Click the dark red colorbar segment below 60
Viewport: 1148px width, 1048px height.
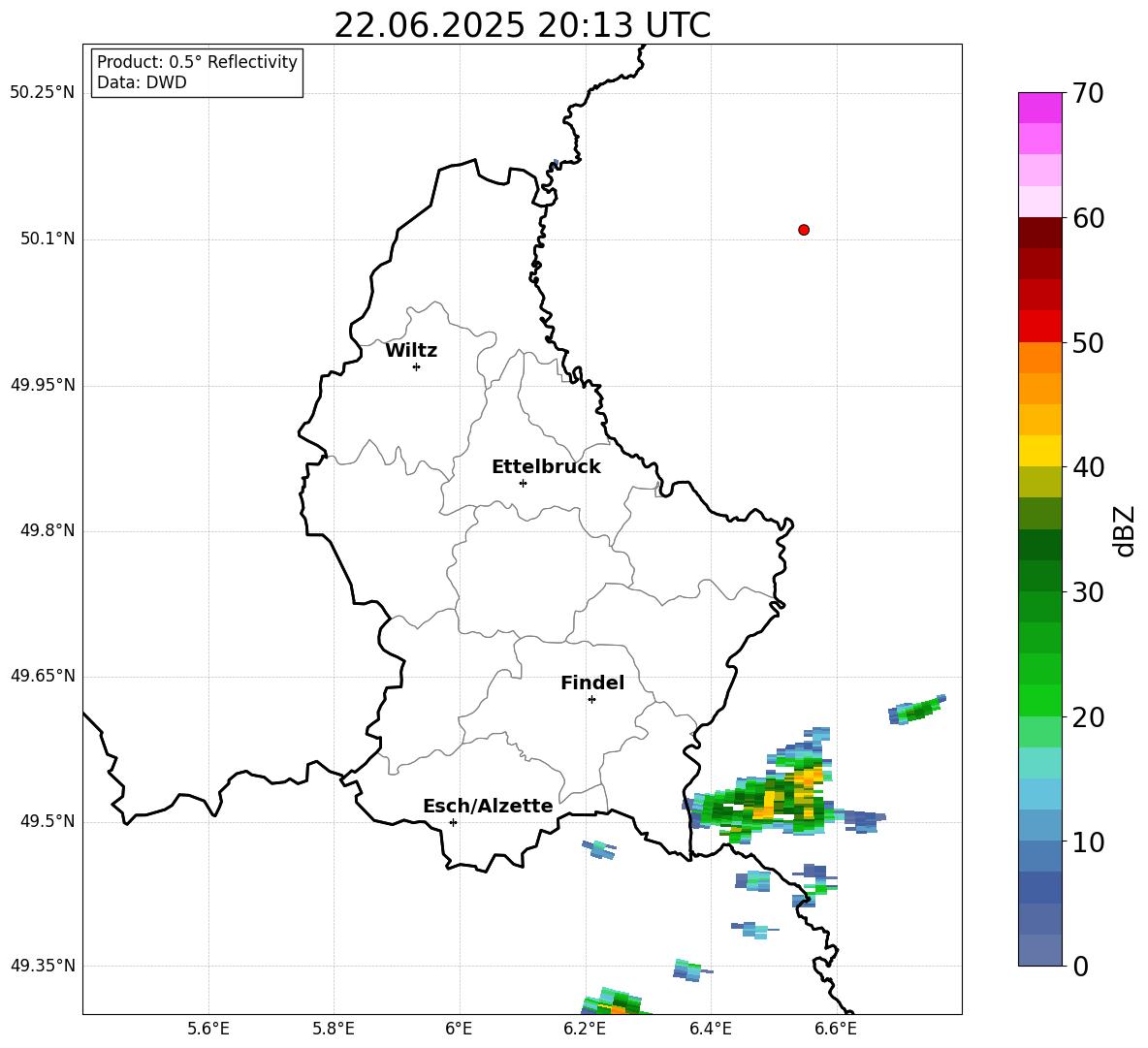coord(1039,233)
